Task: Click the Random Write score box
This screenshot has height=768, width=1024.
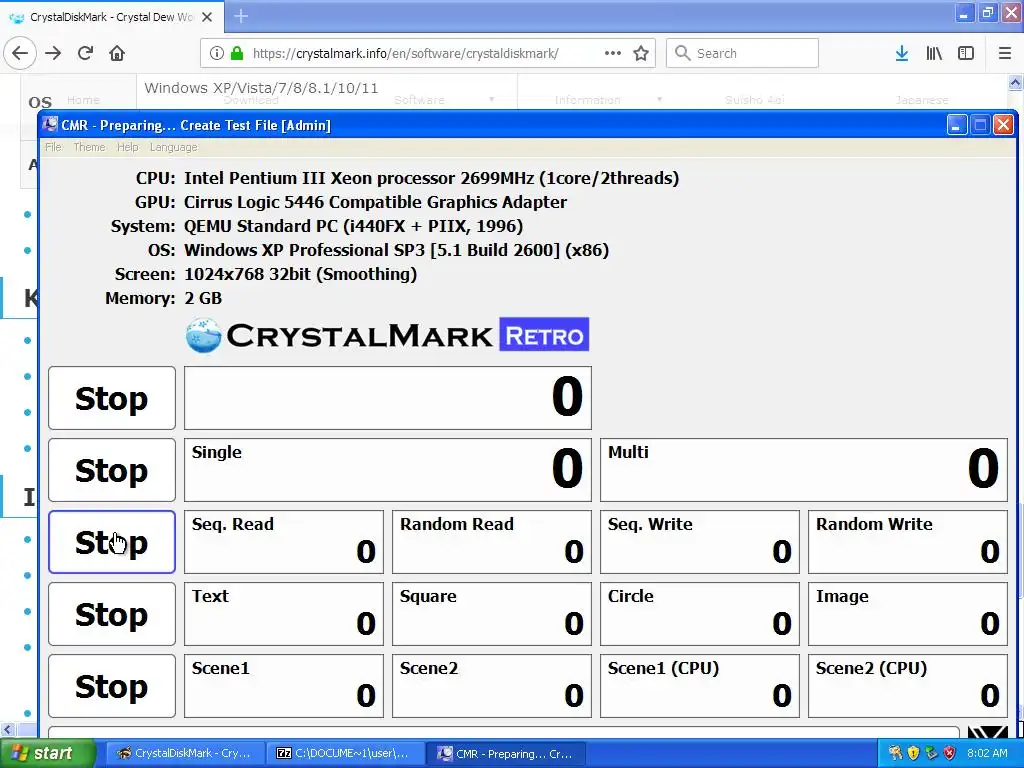Action: (x=908, y=542)
